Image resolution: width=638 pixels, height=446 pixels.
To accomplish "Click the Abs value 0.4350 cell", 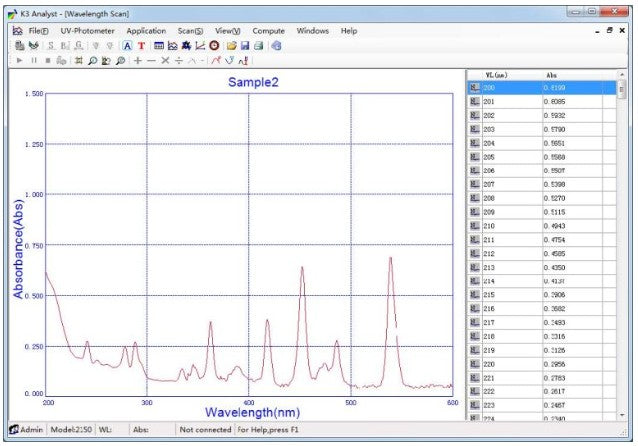I will 572,267.
